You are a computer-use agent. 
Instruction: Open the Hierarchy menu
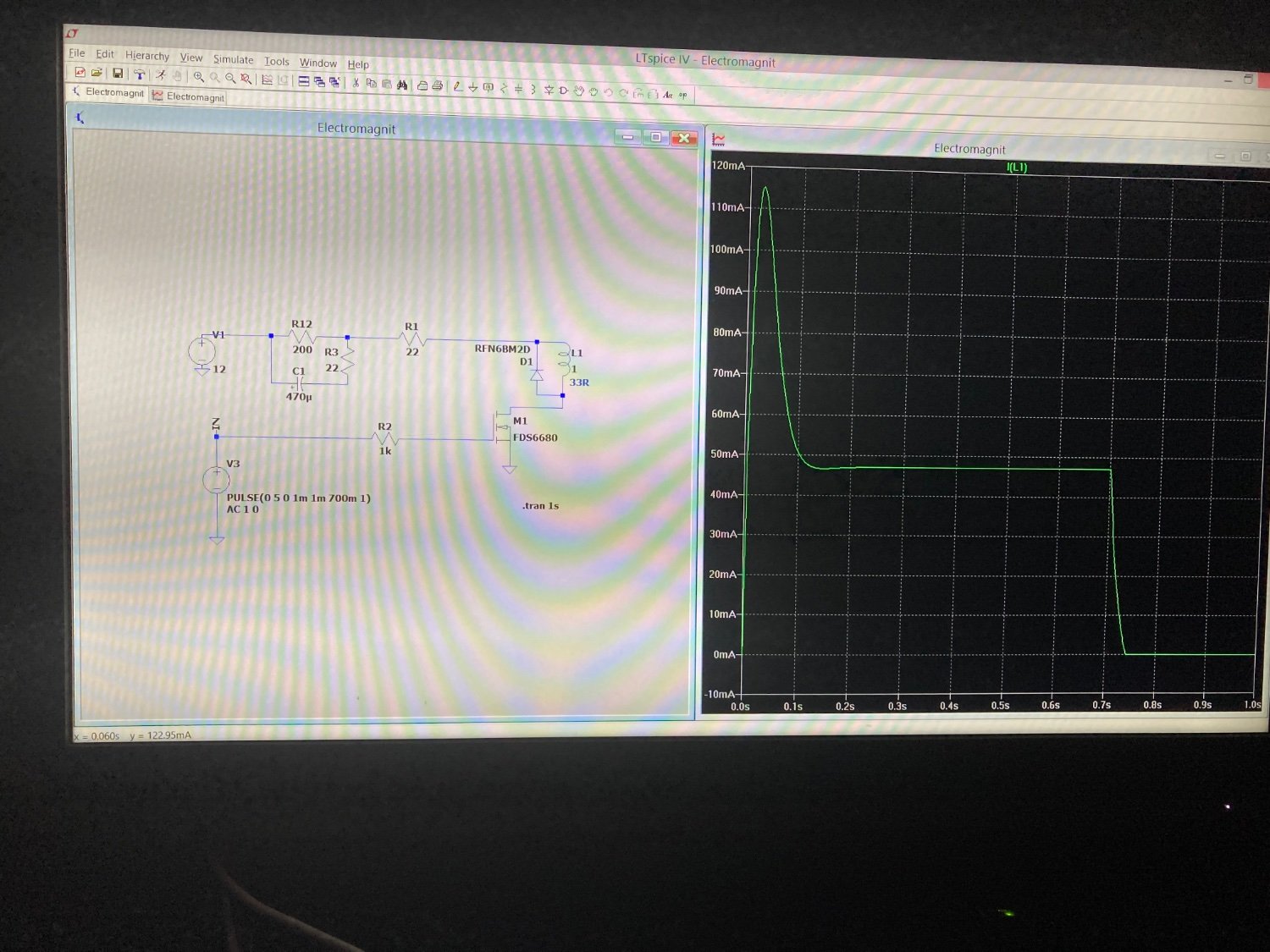[x=147, y=56]
